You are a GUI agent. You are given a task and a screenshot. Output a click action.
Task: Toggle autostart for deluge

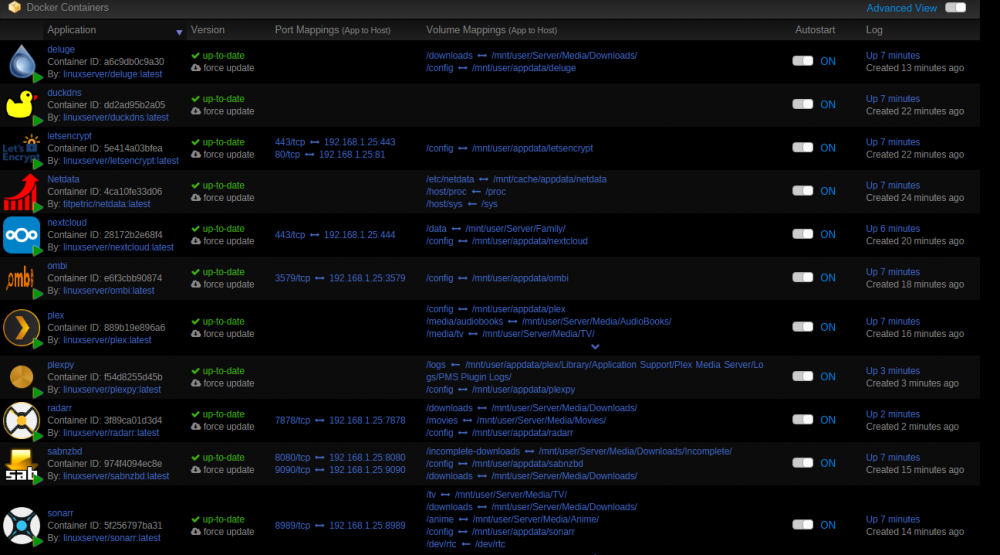pos(802,61)
